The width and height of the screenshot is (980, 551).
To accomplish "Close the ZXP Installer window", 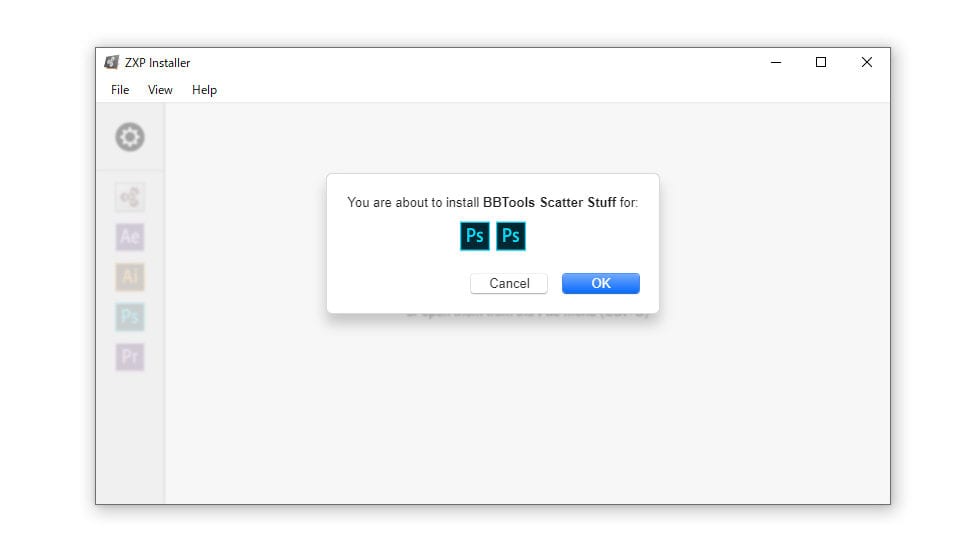I will [867, 62].
